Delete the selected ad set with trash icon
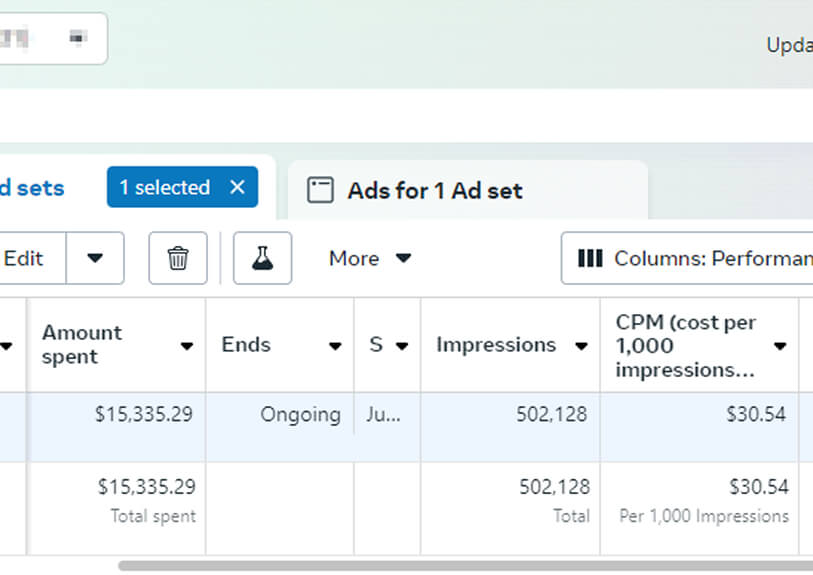The width and height of the screenshot is (813, 575). (178, 258)
